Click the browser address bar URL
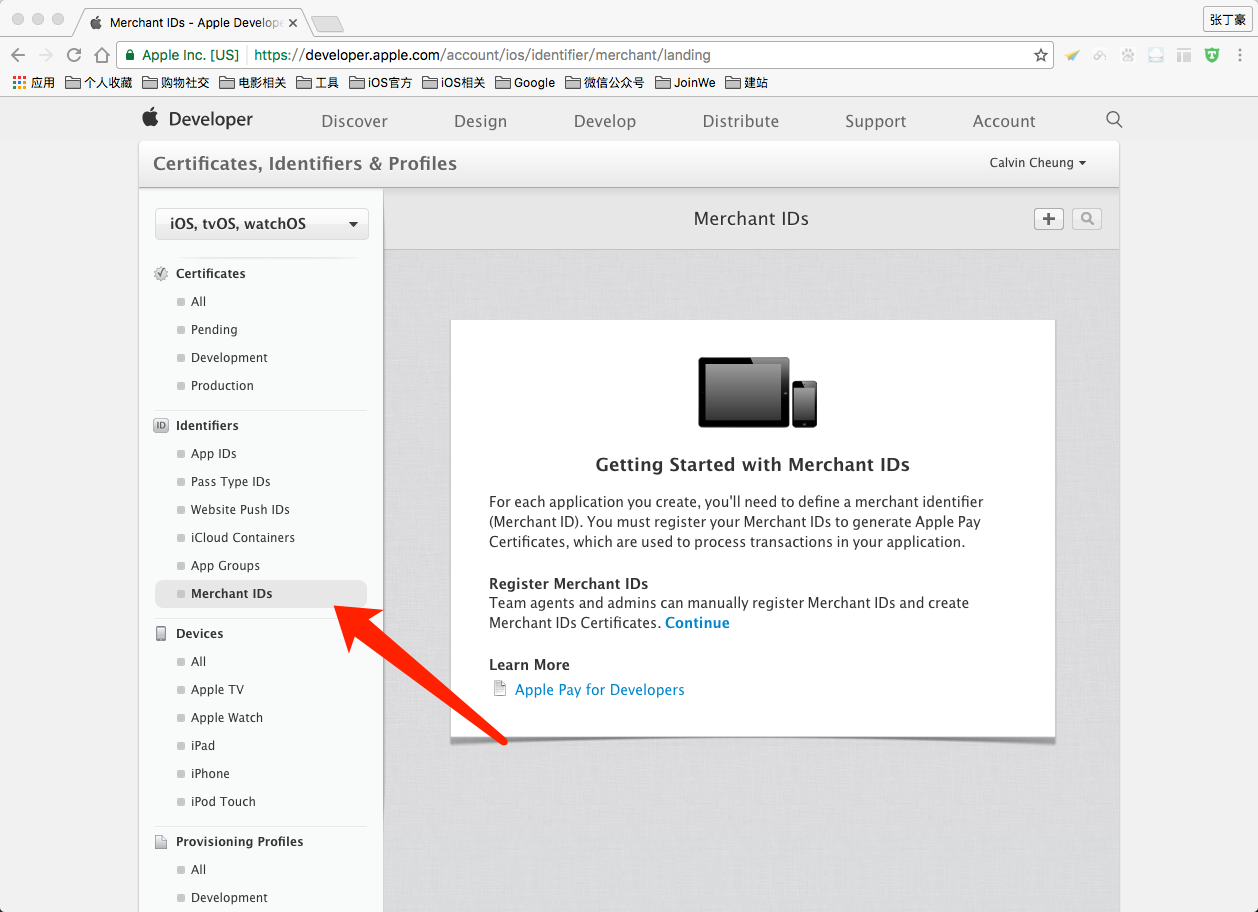 pos(482,55)
